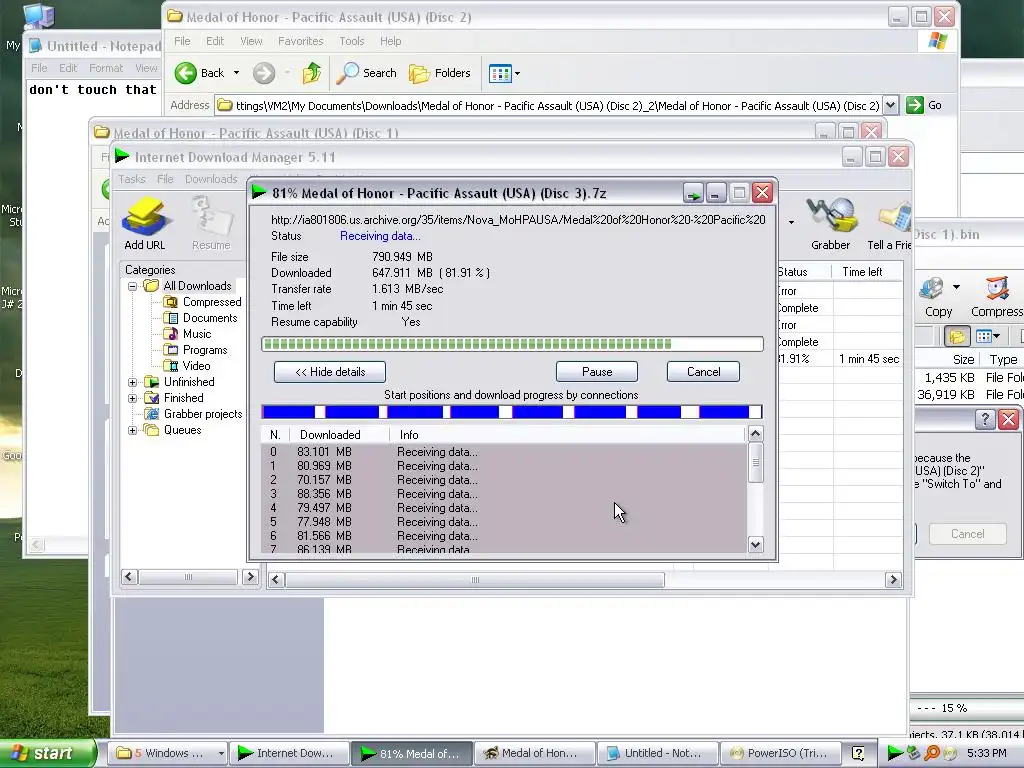Screen dimensions: 1024x768
Task: Open the Downloads menu in IDM
Action: (211, 179)
